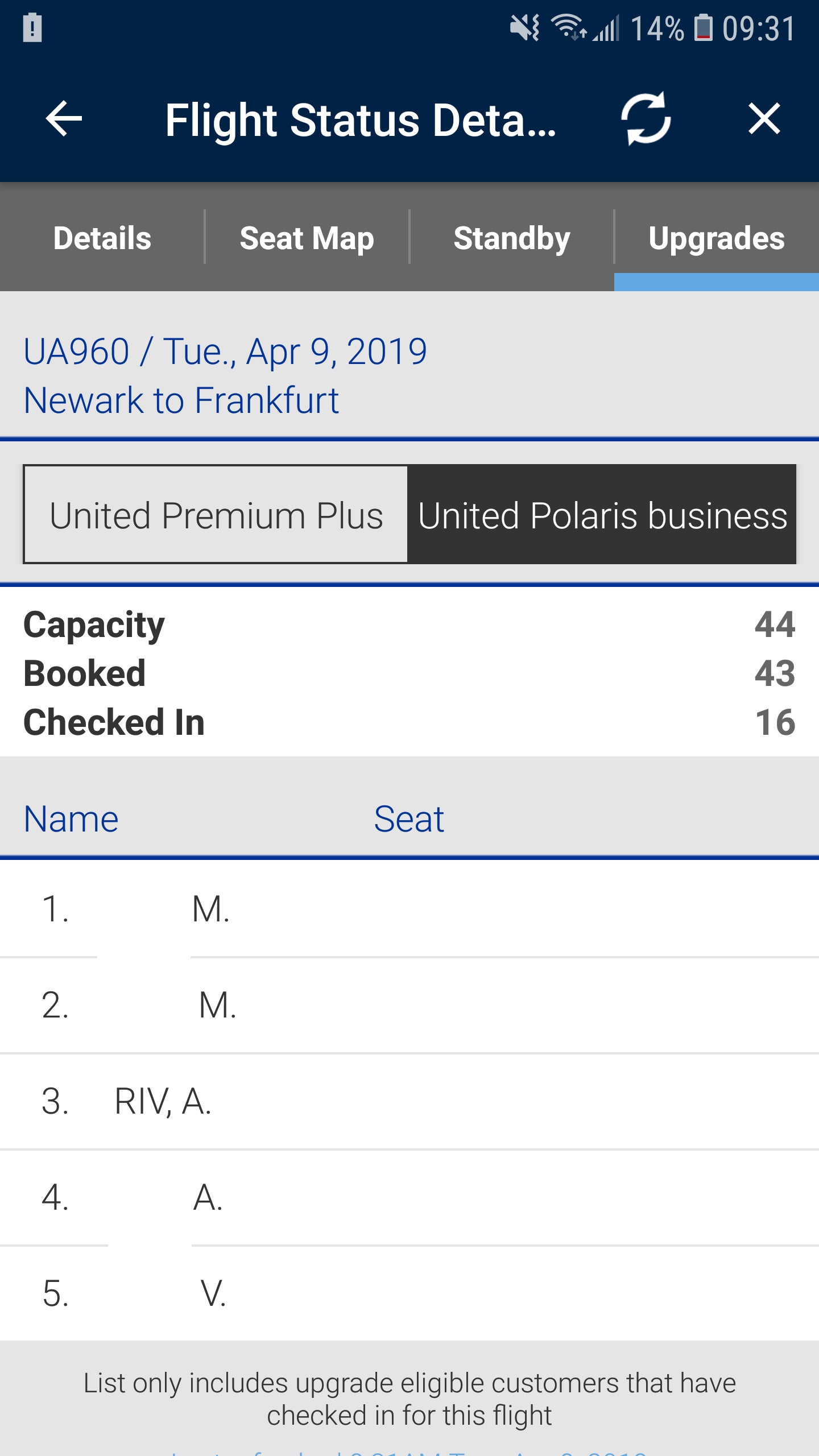Go to the Standby tab

click(x=512, y=238)
